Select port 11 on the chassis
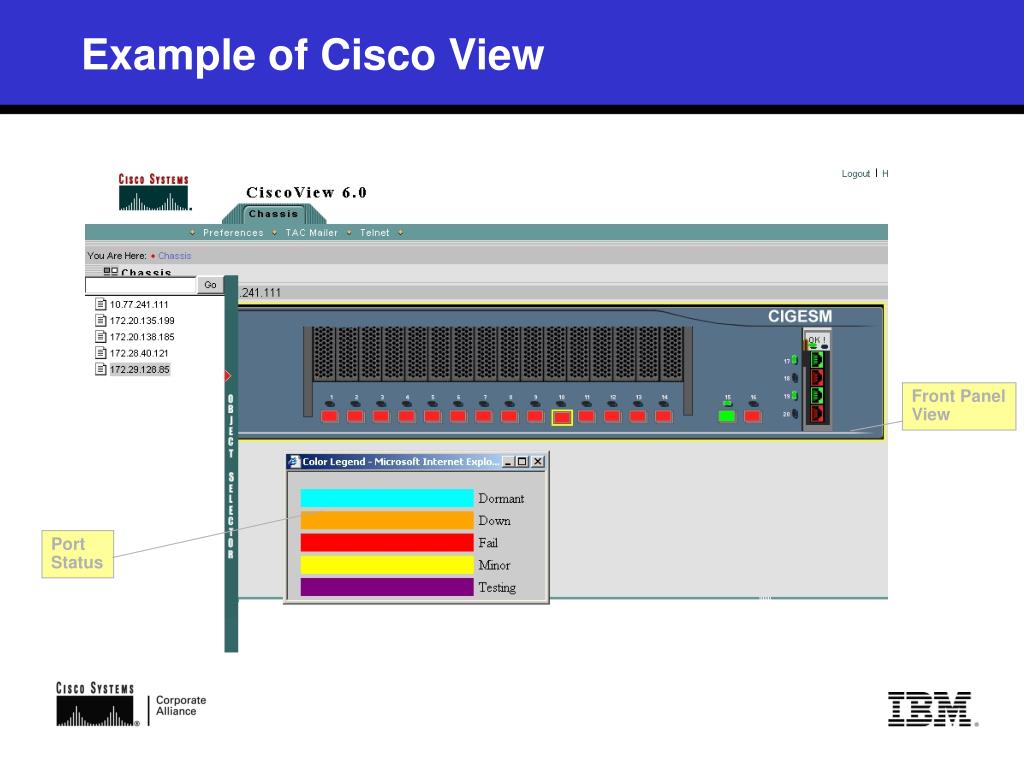The image size is (1024, 768). point(586,416)
